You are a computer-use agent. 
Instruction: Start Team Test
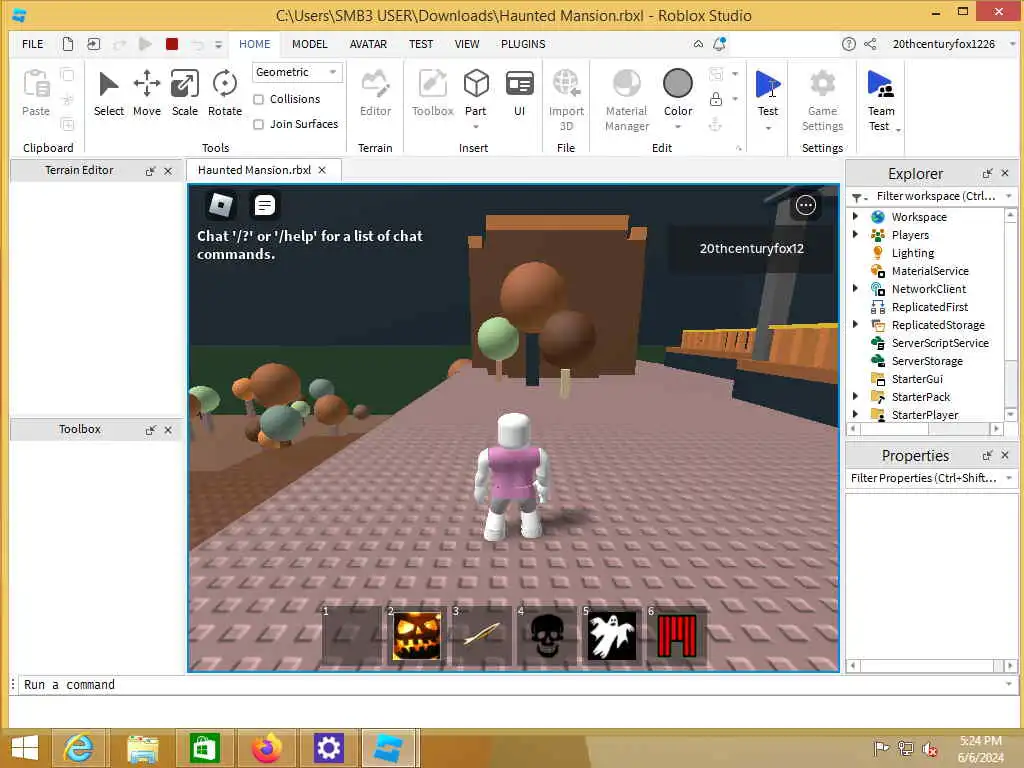tap(881, 100)
